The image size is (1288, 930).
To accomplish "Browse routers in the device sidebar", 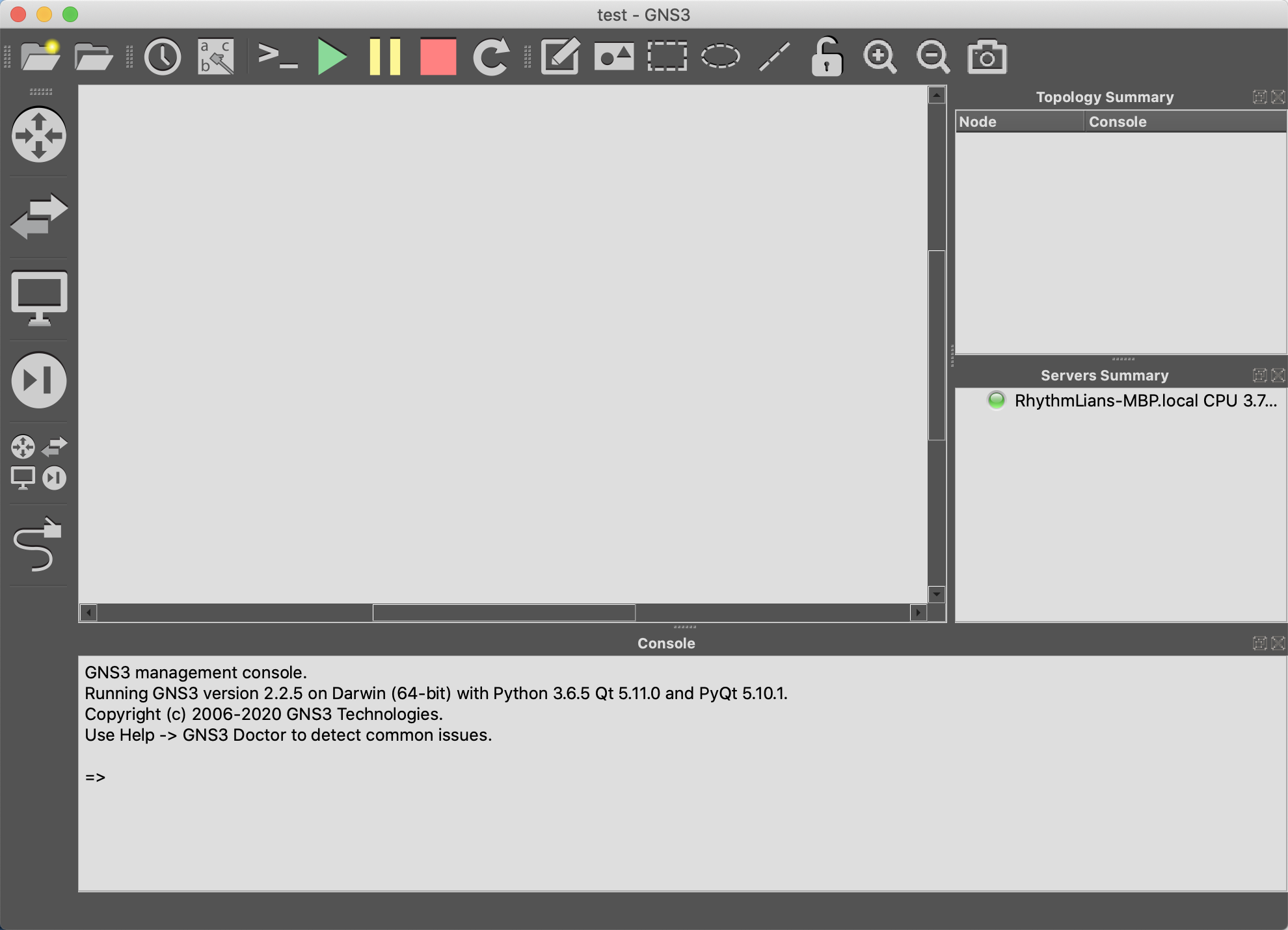I will click(x=39, y=135).
